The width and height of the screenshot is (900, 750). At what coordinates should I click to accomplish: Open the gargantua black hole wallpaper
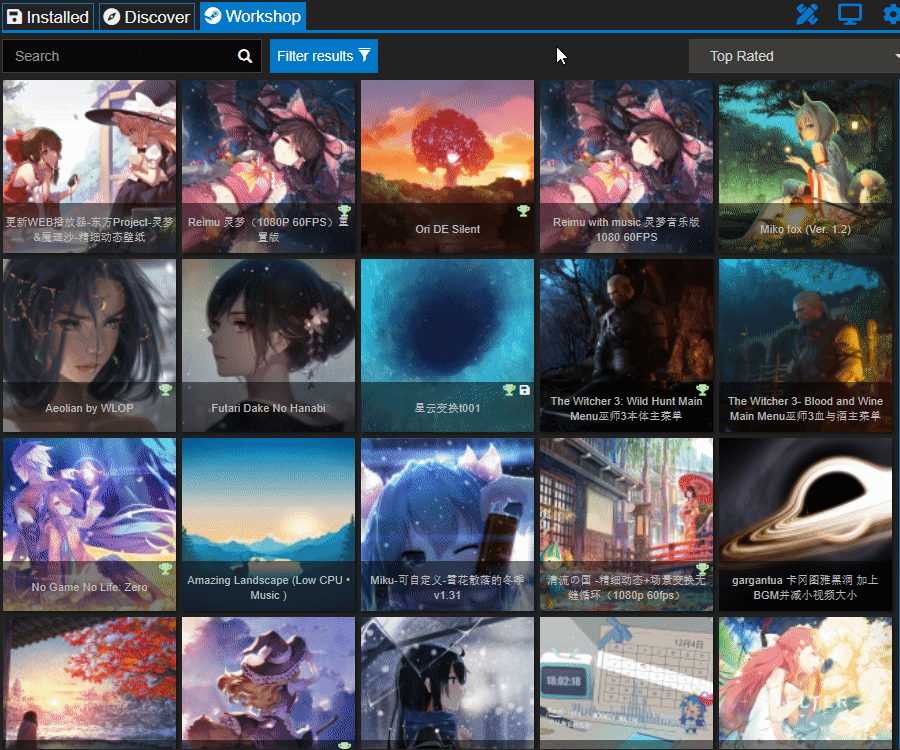(x=805, y=523)
